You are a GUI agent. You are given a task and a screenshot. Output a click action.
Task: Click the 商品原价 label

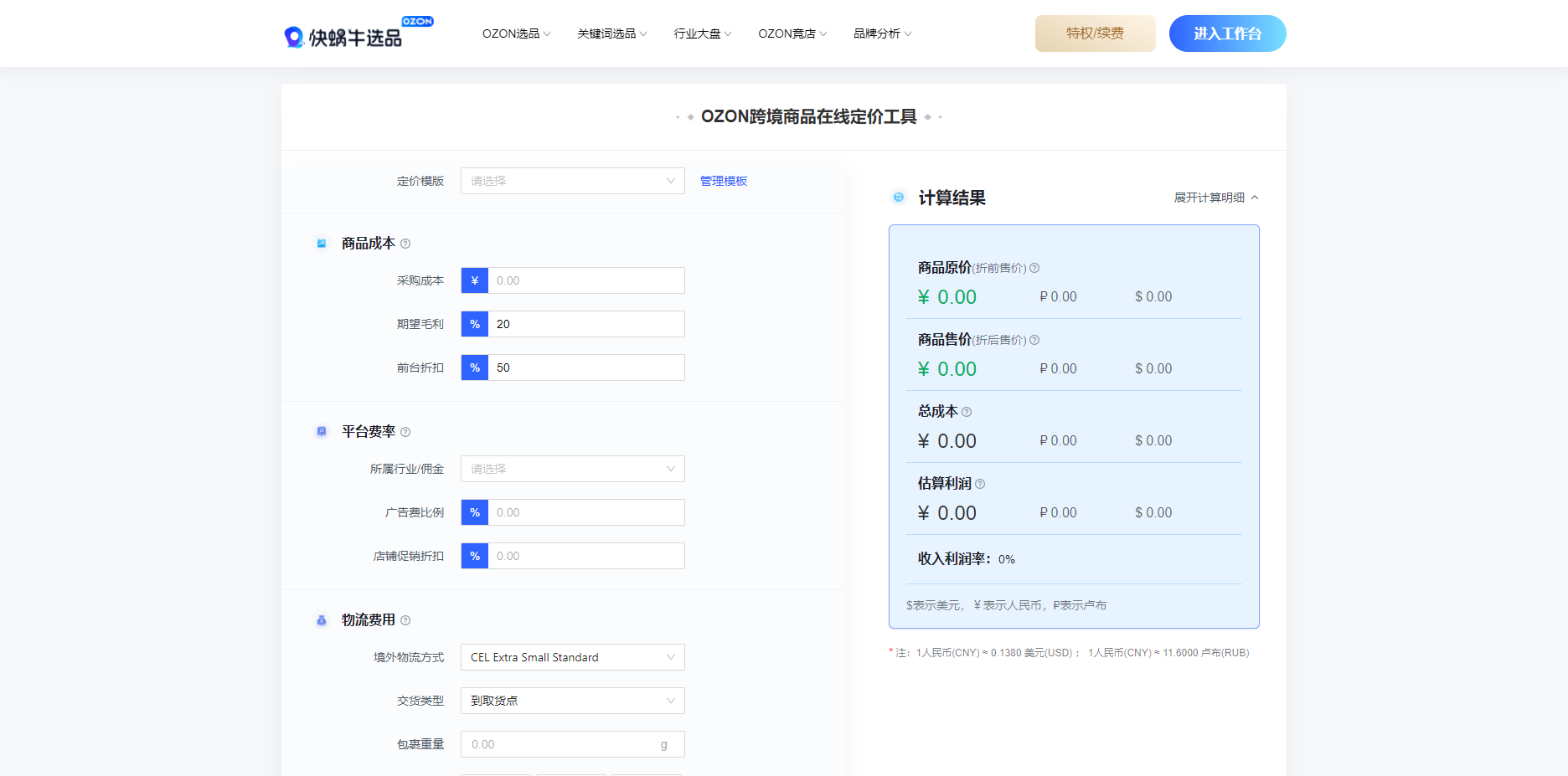tap(945, 268)
